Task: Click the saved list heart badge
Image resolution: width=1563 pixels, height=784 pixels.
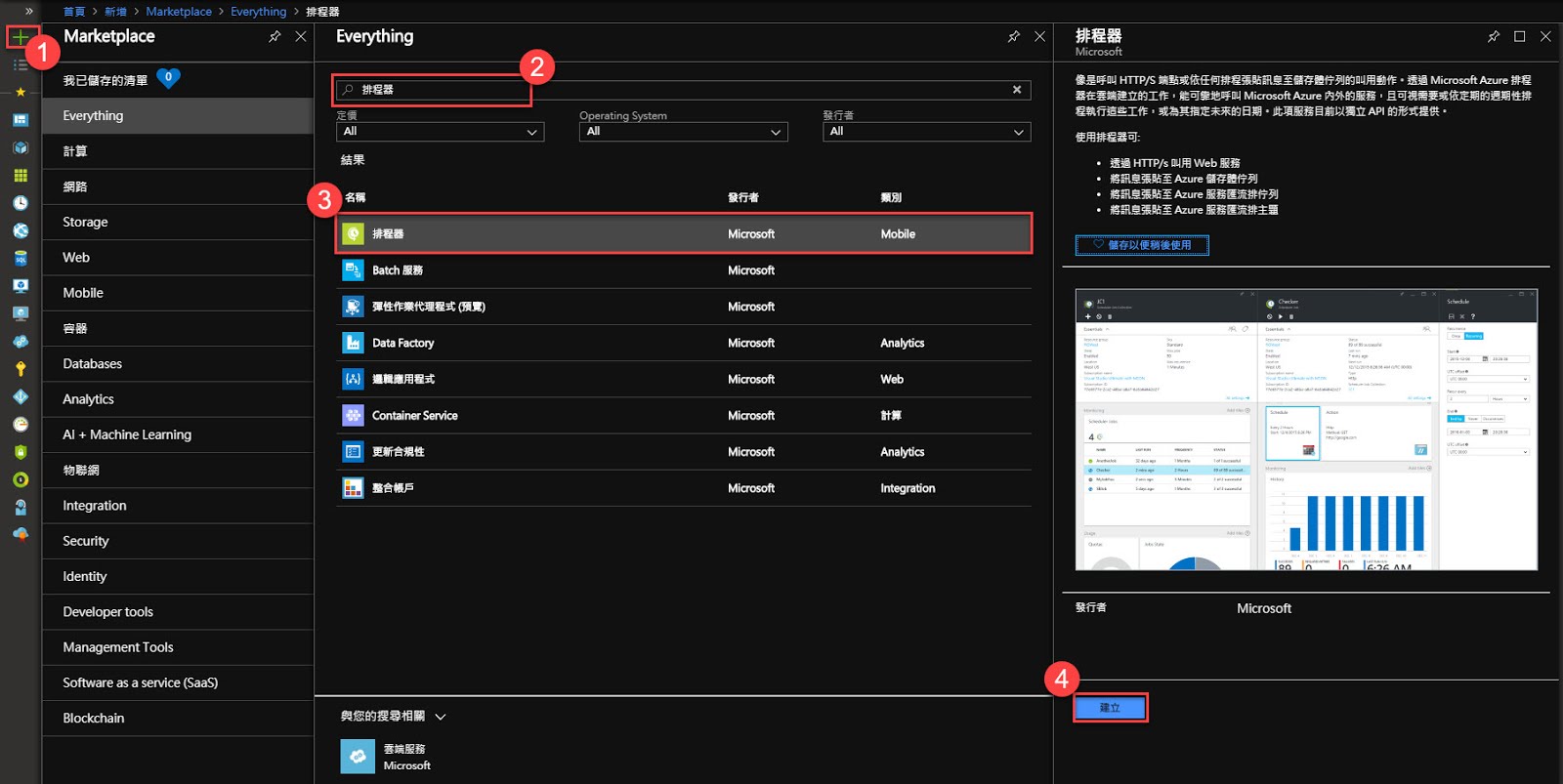Action: (168, 78)
